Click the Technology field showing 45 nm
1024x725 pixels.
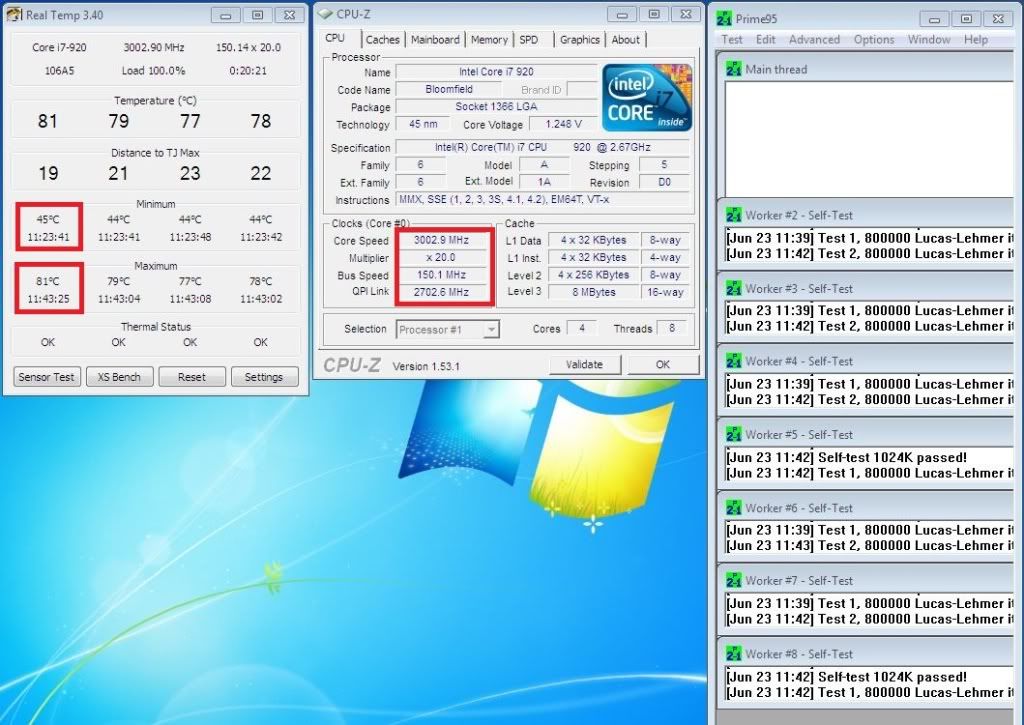[423, 124]
